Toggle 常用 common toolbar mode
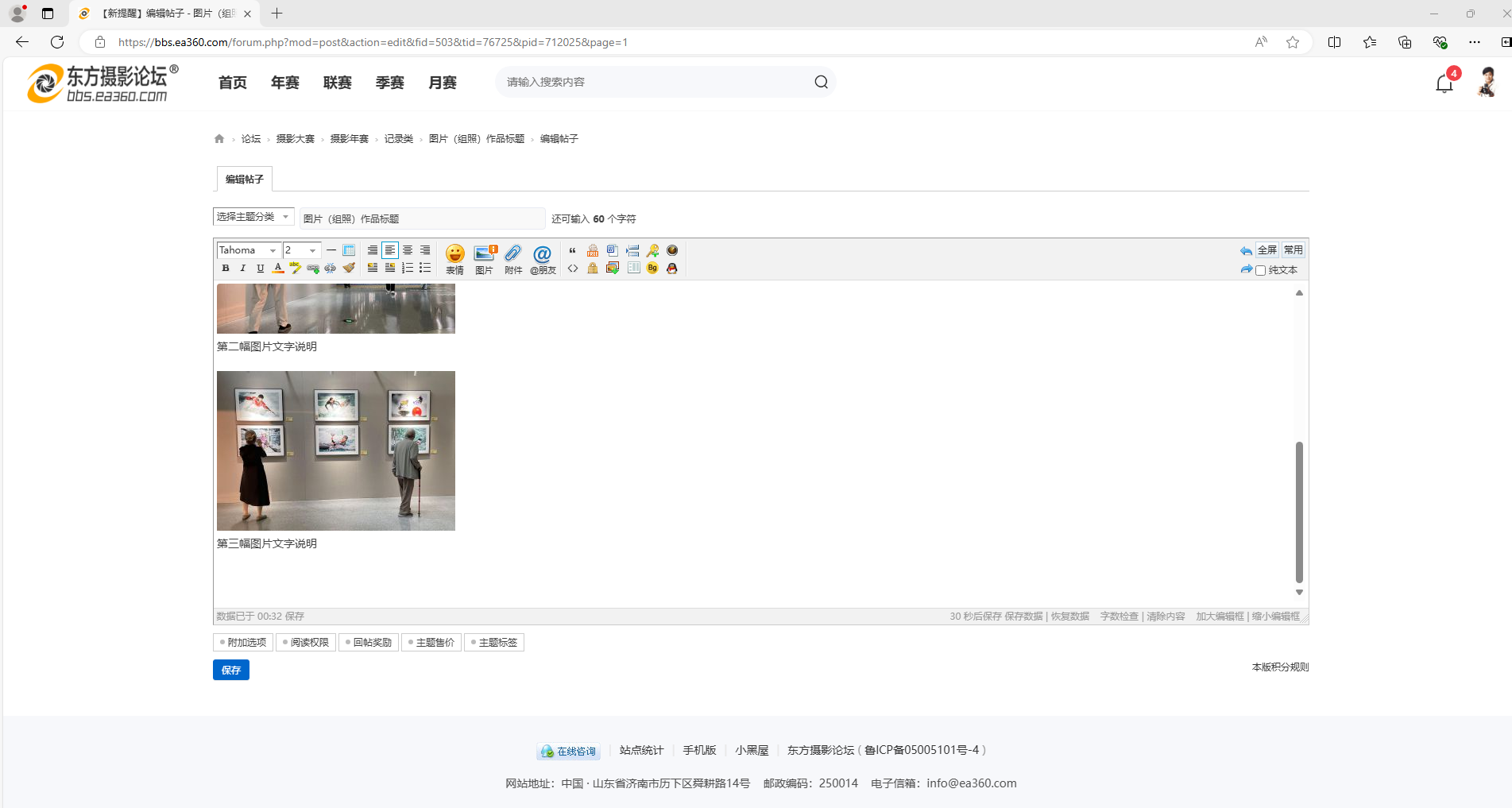Image resolution: width=1512 pixels, height=808 pixels. [x=1293, y=250]
